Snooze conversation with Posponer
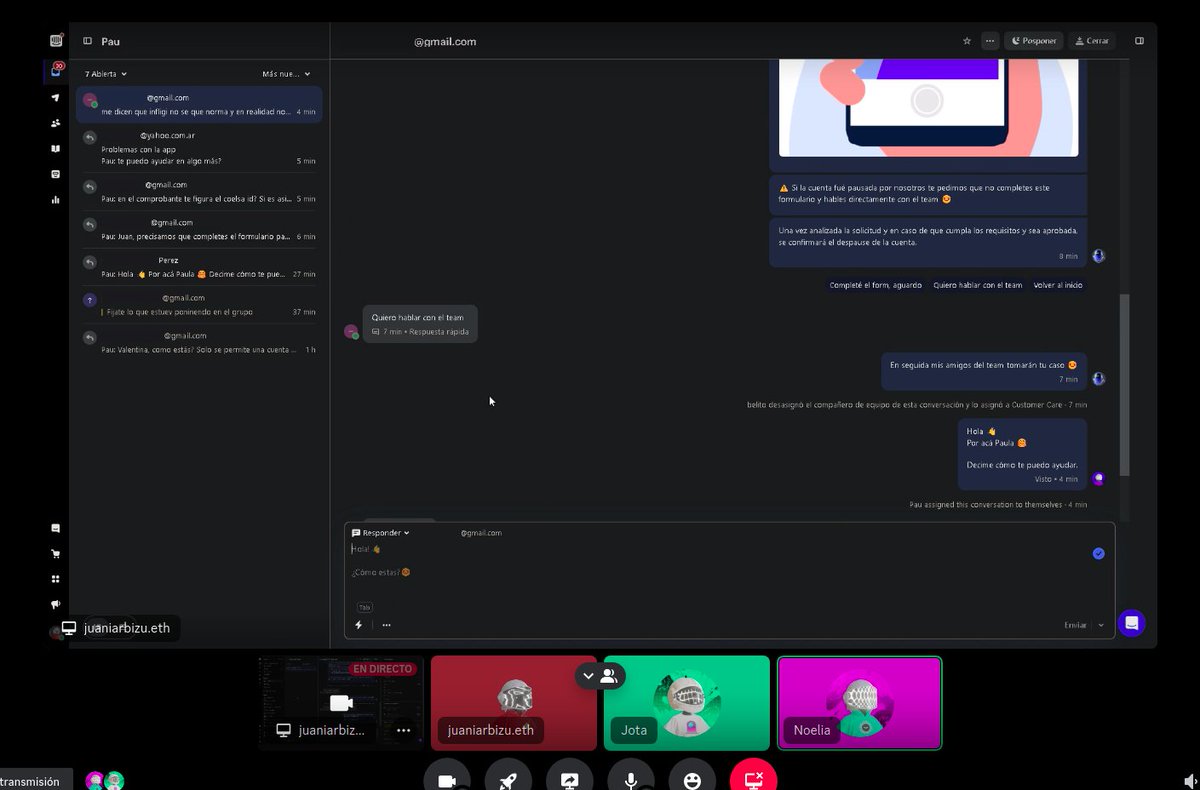Screen dimensions: 1200x790 (1033, 41)
